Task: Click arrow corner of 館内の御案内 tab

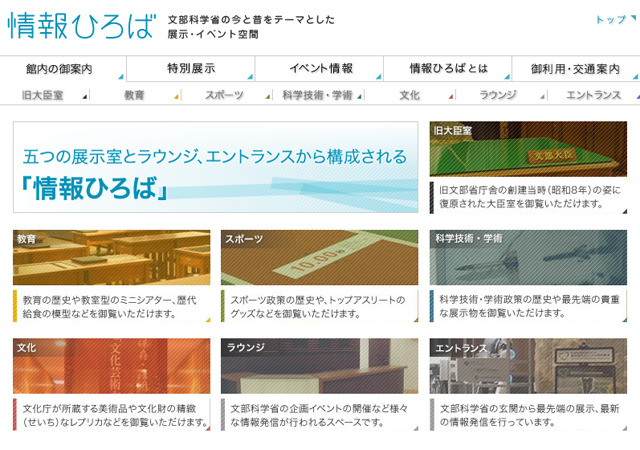Action: point(121,77)
